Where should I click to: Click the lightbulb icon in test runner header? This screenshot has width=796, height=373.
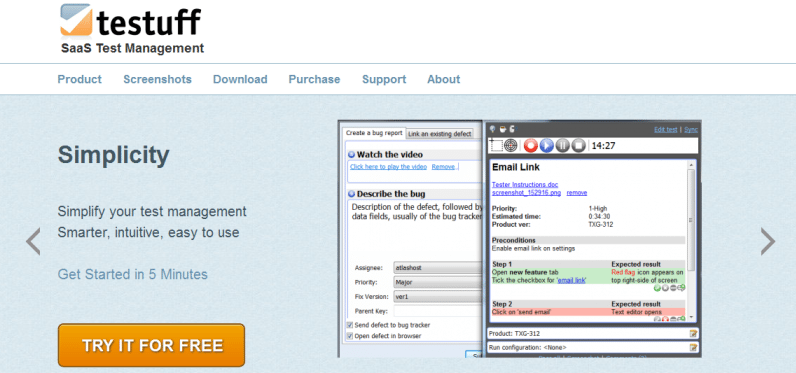(x=492, y=129)
